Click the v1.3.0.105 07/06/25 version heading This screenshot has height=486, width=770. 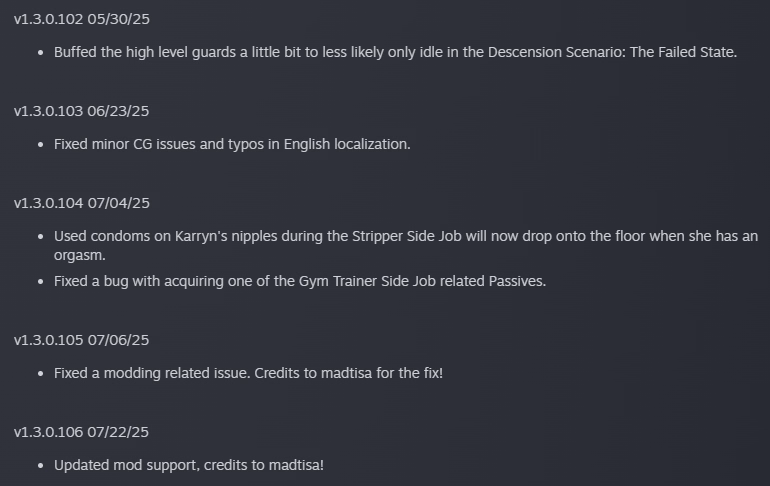pos(82,340)
